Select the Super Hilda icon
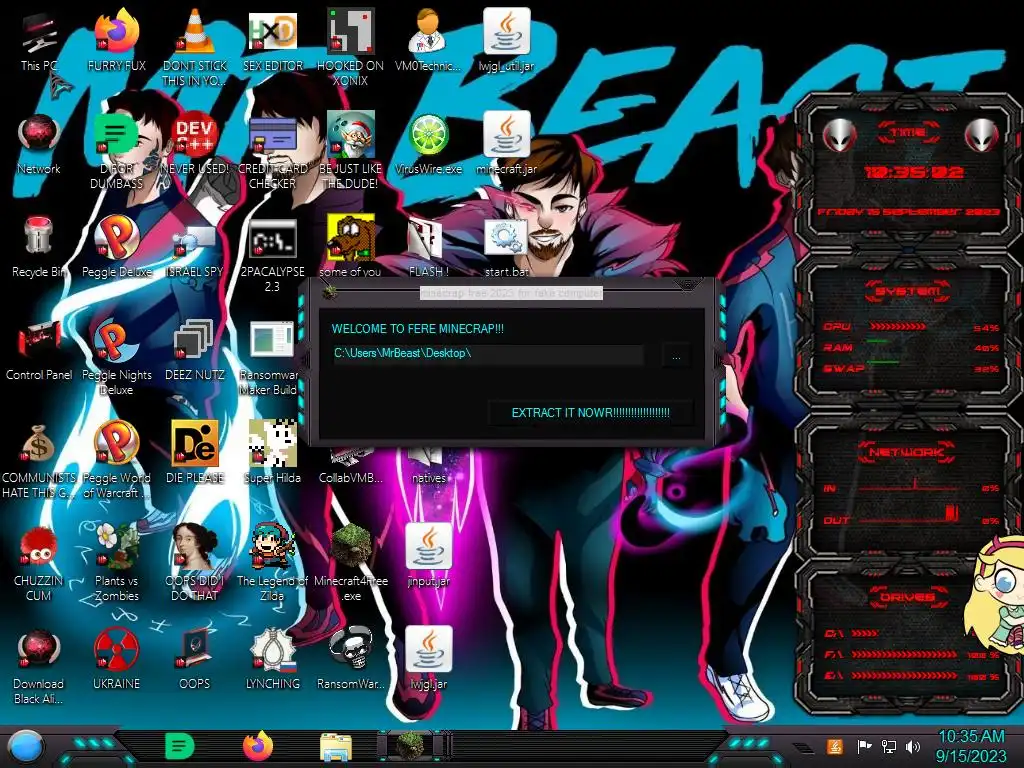 pos(272,444)
